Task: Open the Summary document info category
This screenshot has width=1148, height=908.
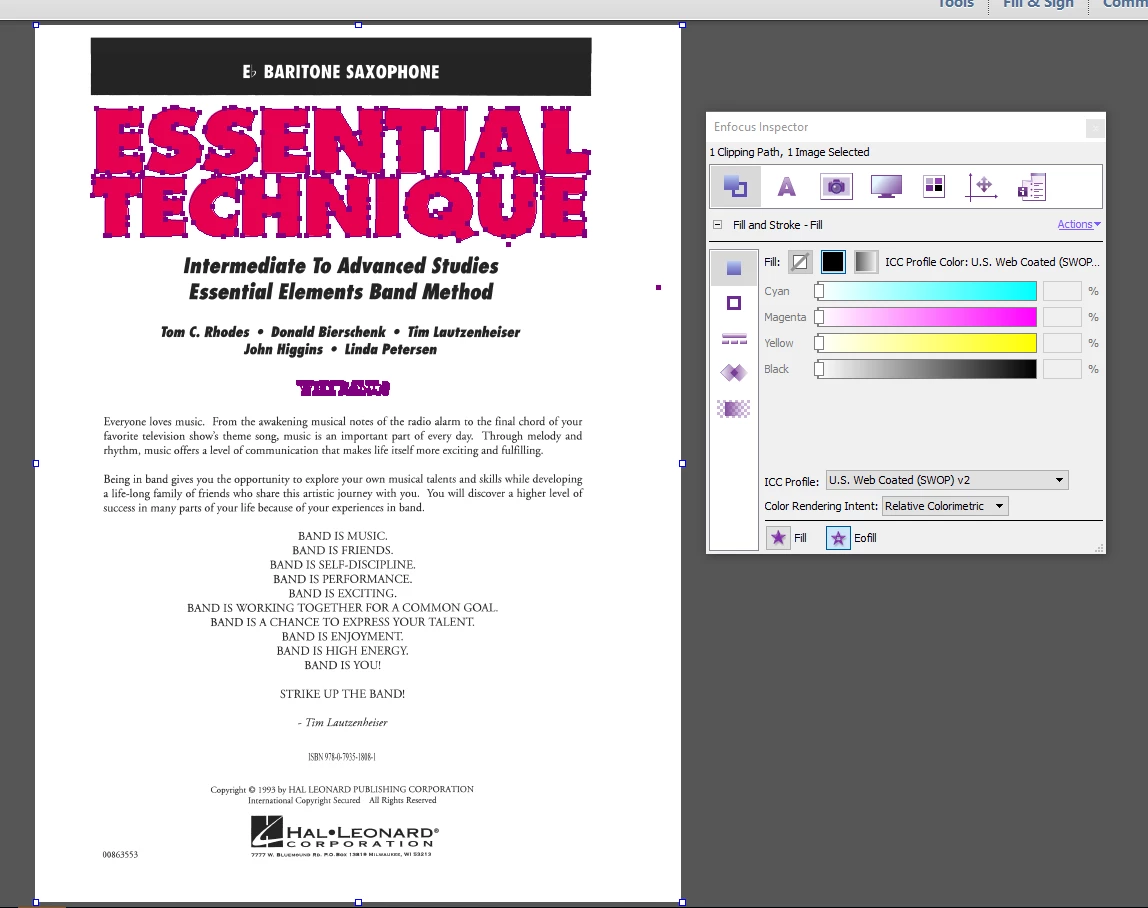Action: [x=1032, y=187]
